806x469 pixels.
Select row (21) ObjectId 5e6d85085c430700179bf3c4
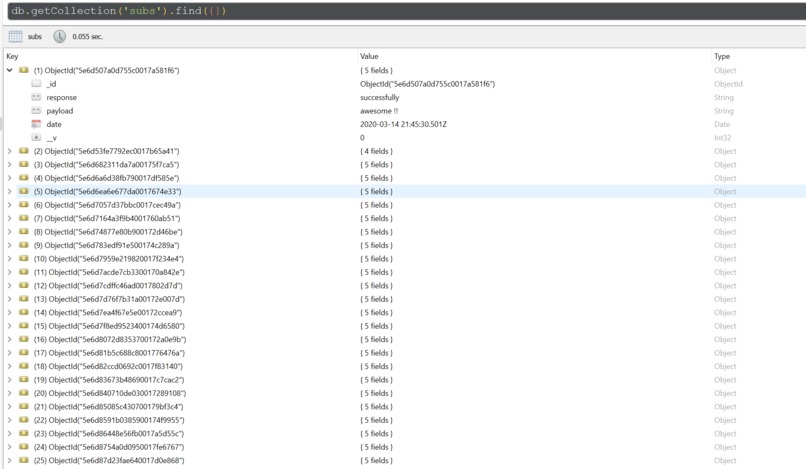108,406
